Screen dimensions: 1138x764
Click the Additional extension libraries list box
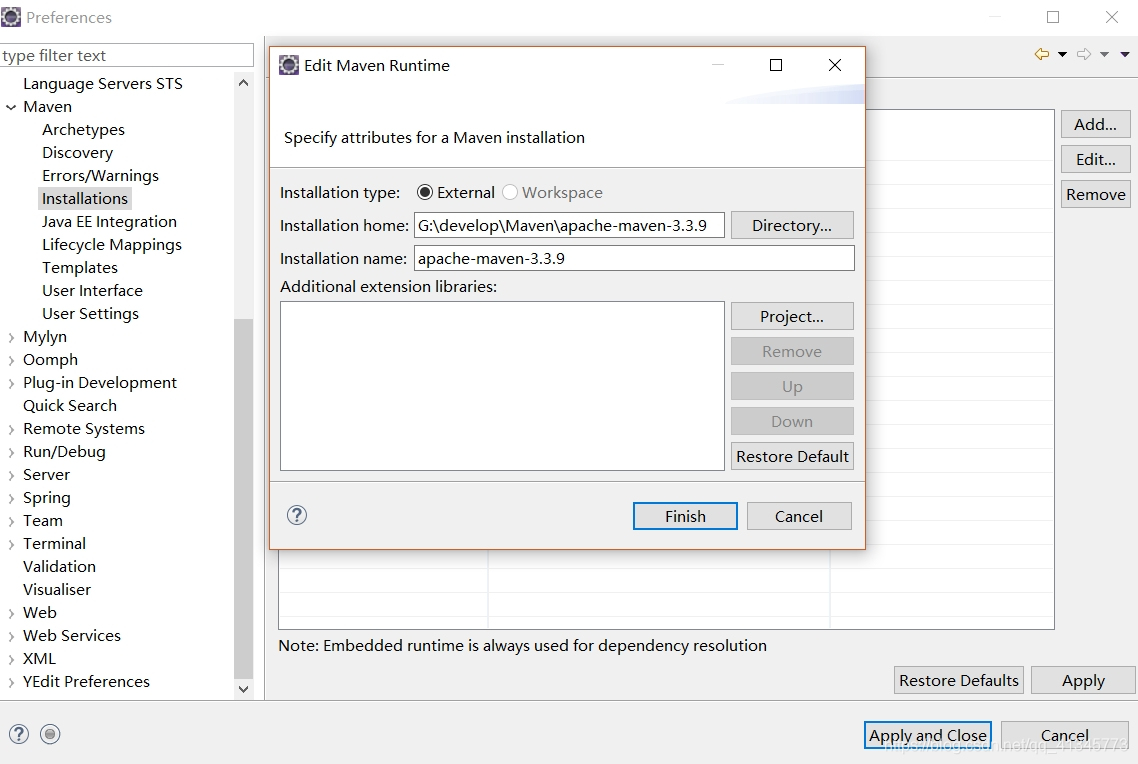[502, 386]
